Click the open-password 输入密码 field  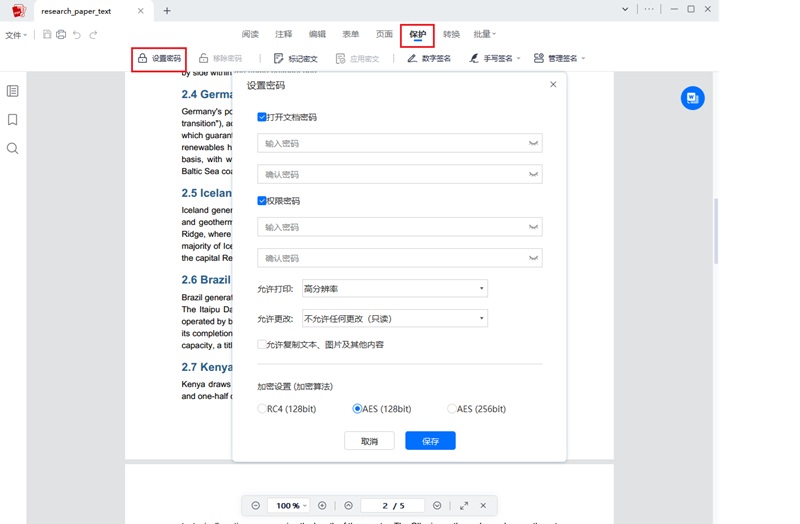point(399,143)
